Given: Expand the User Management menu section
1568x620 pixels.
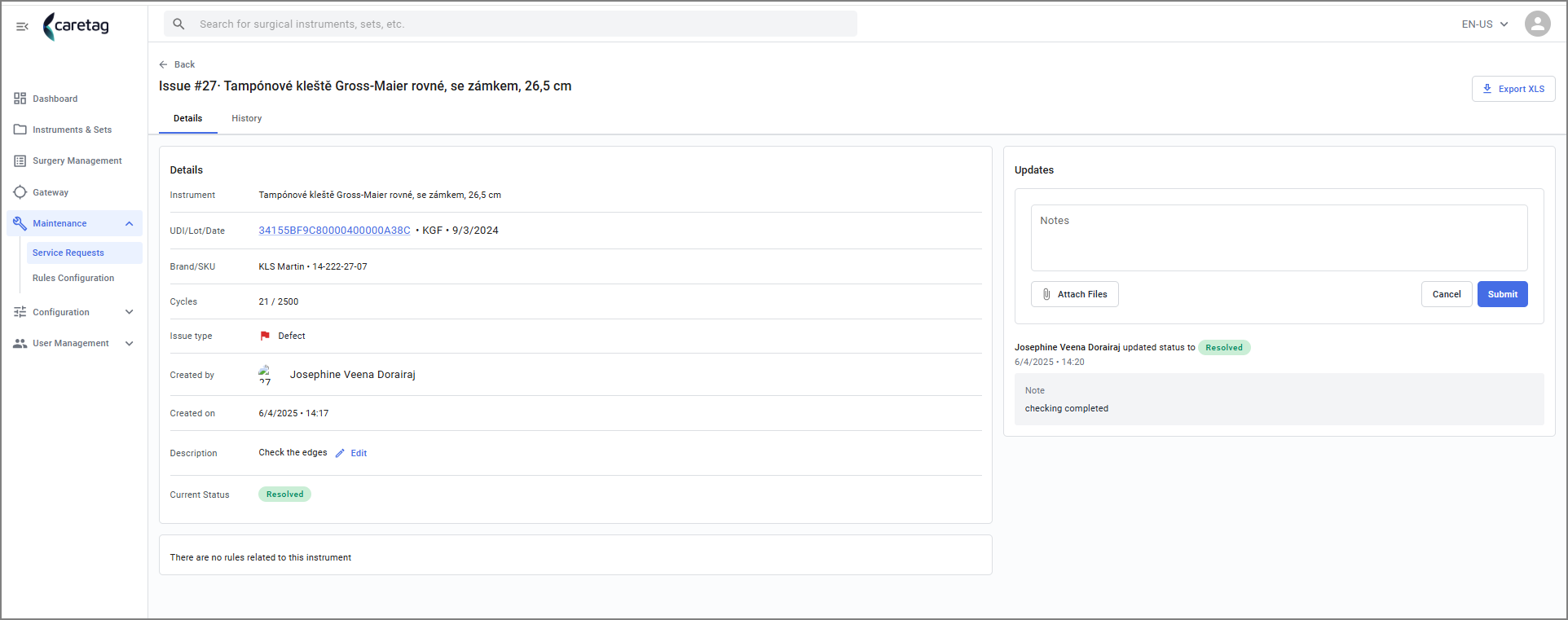Looking at the screenshot, I should pyautogui.click(x=129, y=343).
